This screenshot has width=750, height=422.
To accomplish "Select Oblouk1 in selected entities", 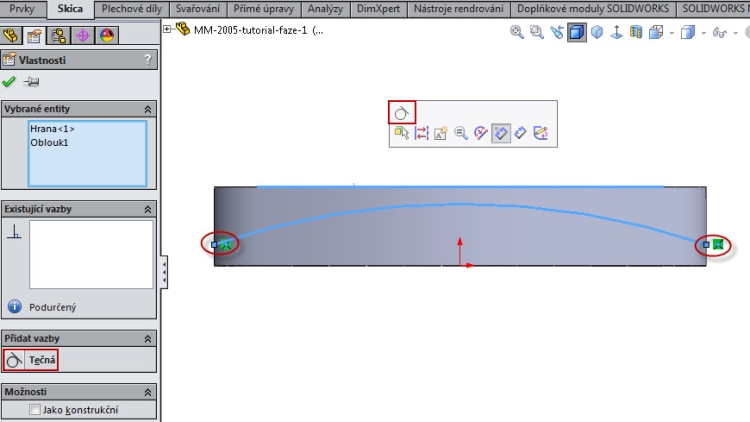I will [x=49, y=143].
